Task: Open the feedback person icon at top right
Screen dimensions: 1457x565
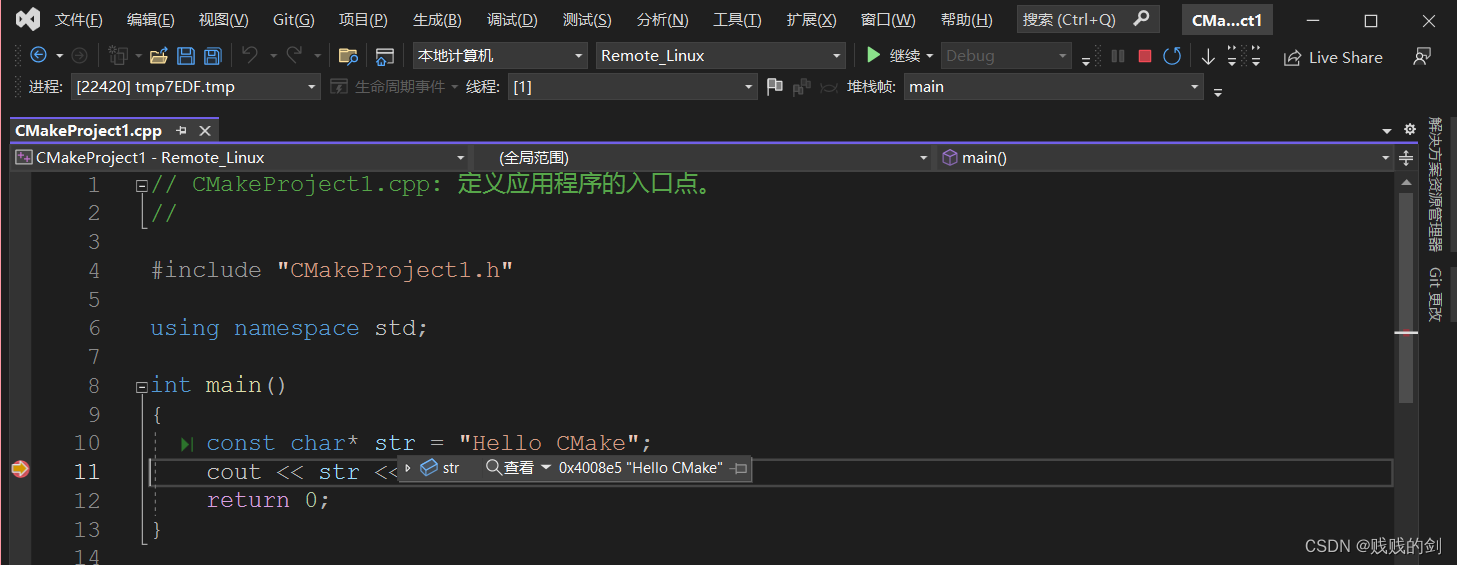Action: point(1422,57)
